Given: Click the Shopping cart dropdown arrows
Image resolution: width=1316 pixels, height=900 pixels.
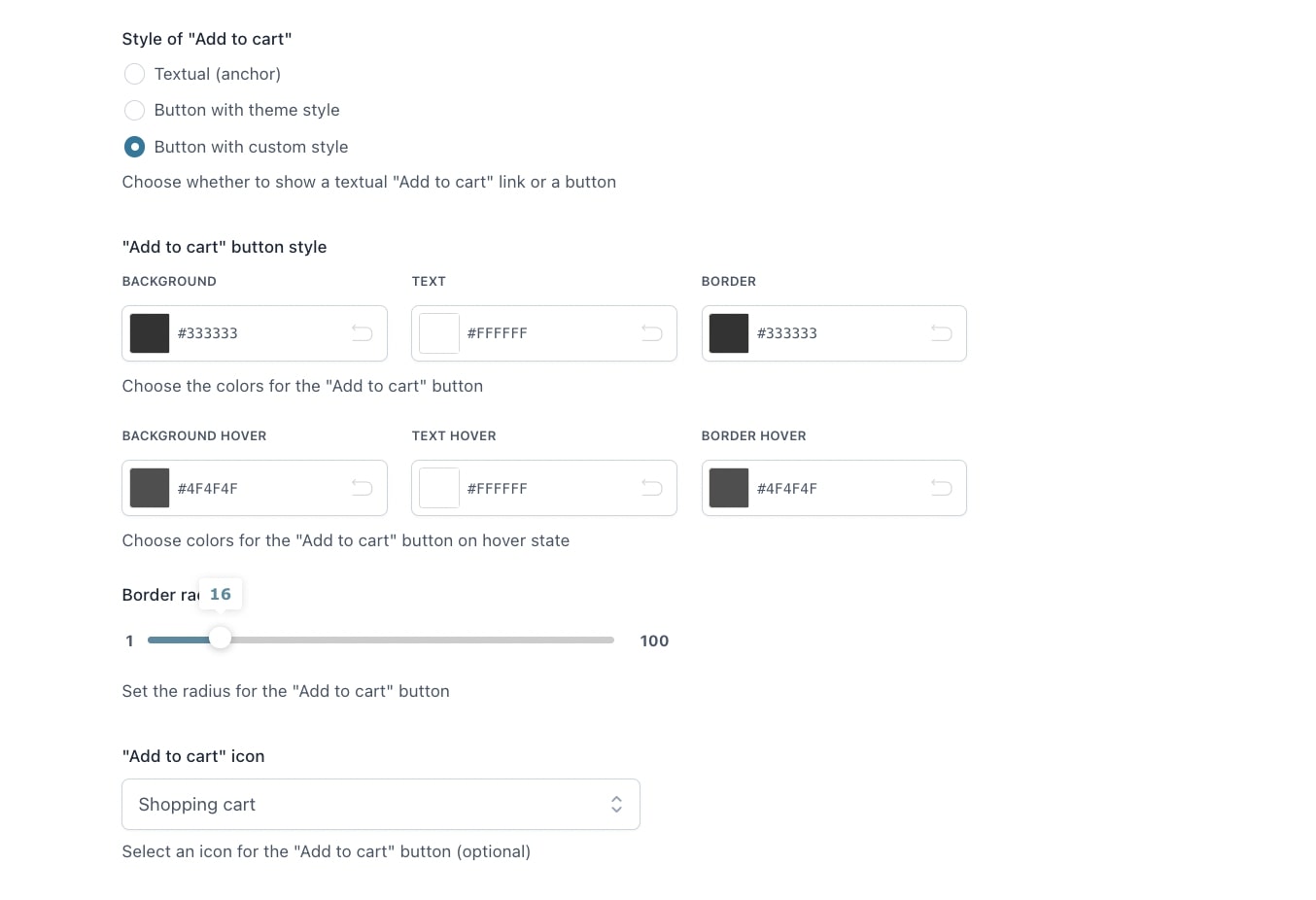Looking at the screenshot, I should (x=616, y=805).
